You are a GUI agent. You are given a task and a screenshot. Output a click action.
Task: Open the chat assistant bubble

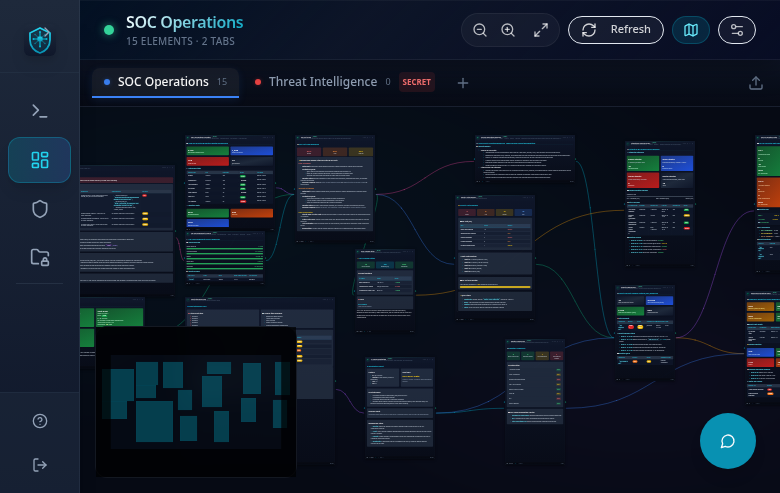(x=728, y=441)
